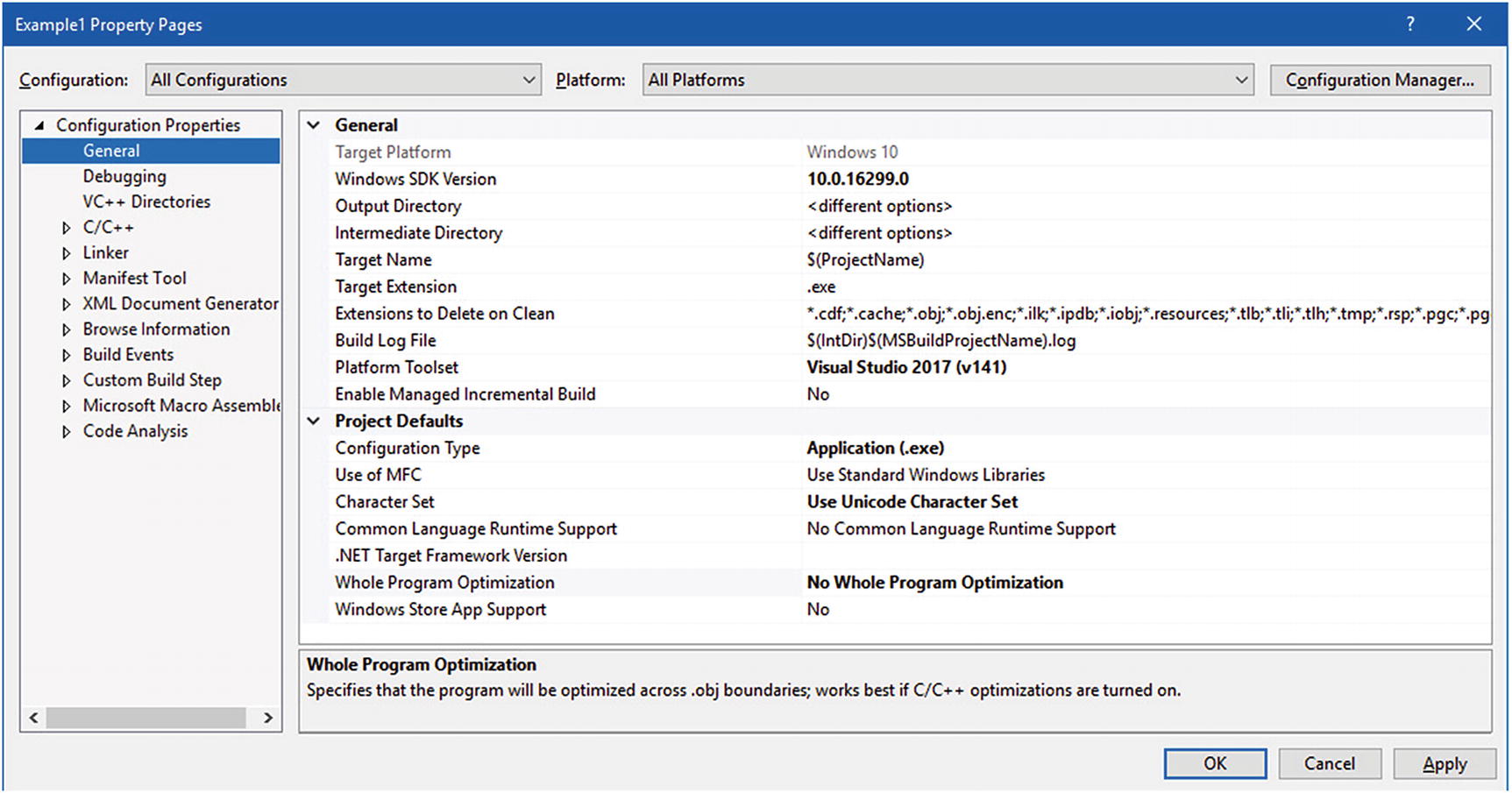Image resolution: width=1512 pixels, height=793 pixels.
Task: Click the Help question mark icon
Action: 1410,25
